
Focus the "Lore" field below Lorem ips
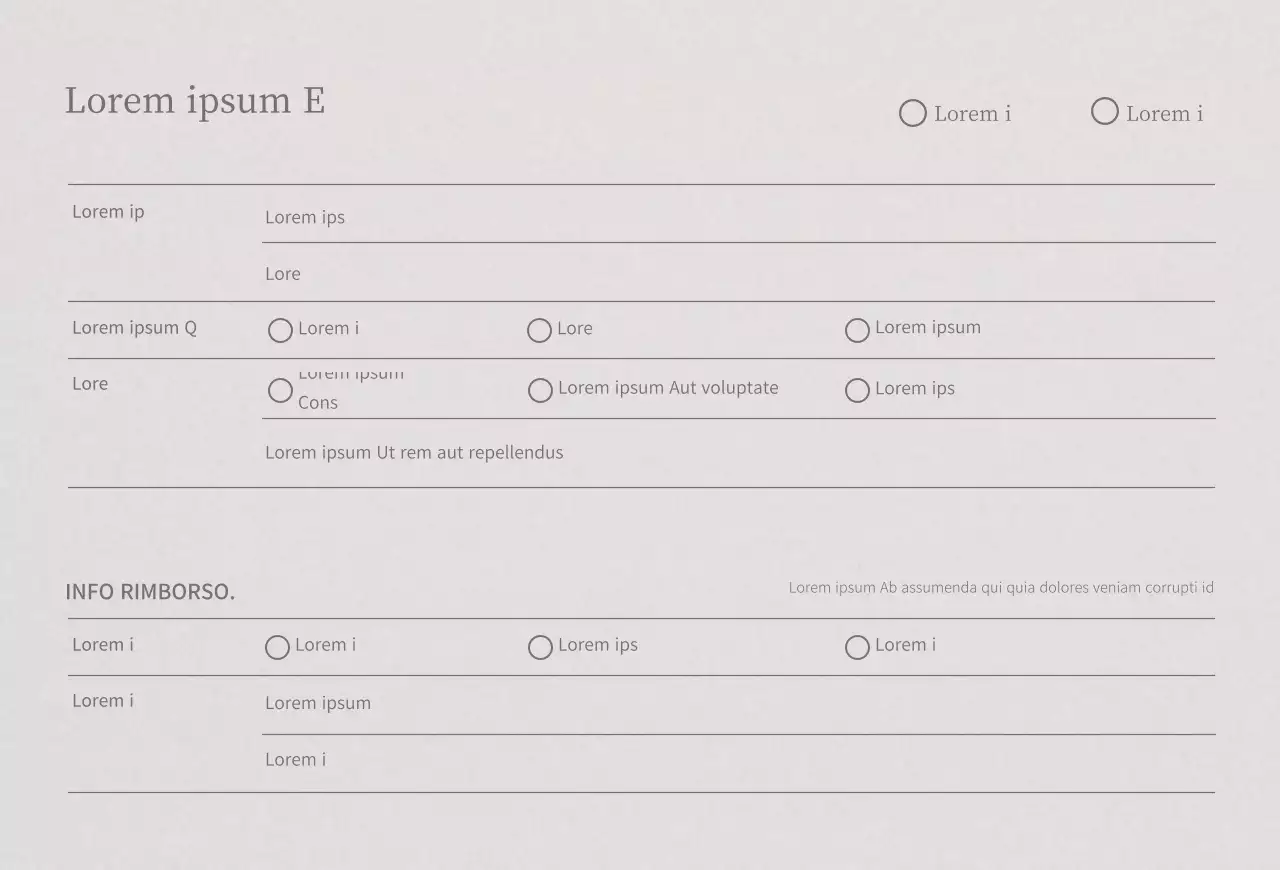738,274
